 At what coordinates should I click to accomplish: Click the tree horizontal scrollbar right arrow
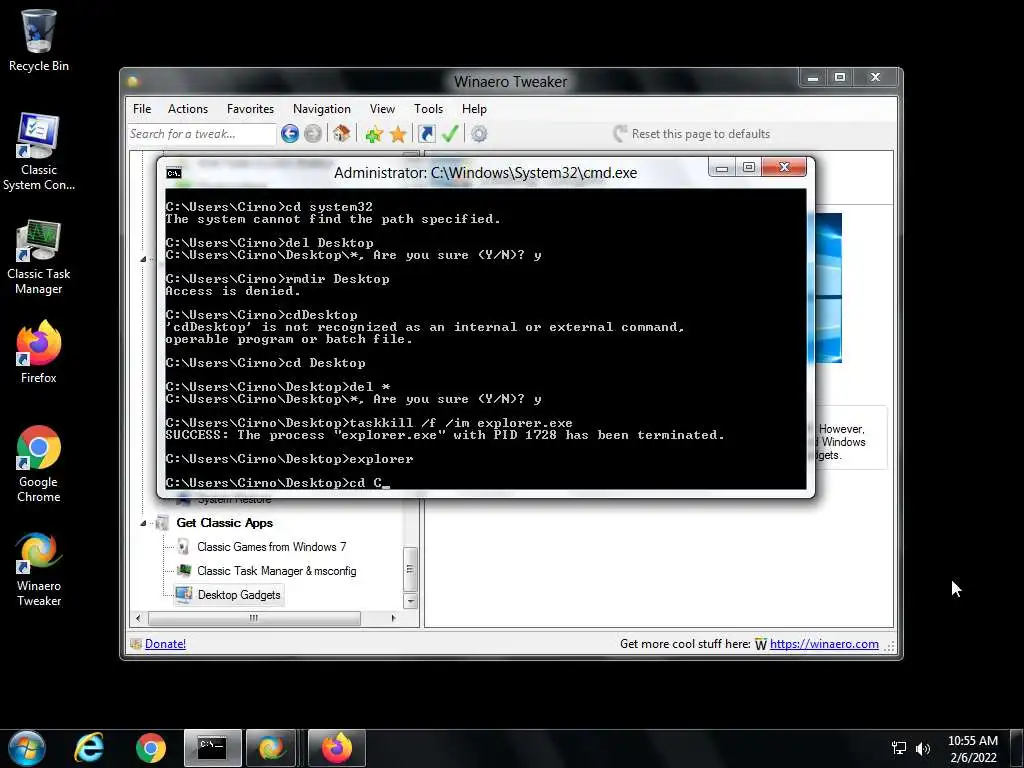[392, 618]
